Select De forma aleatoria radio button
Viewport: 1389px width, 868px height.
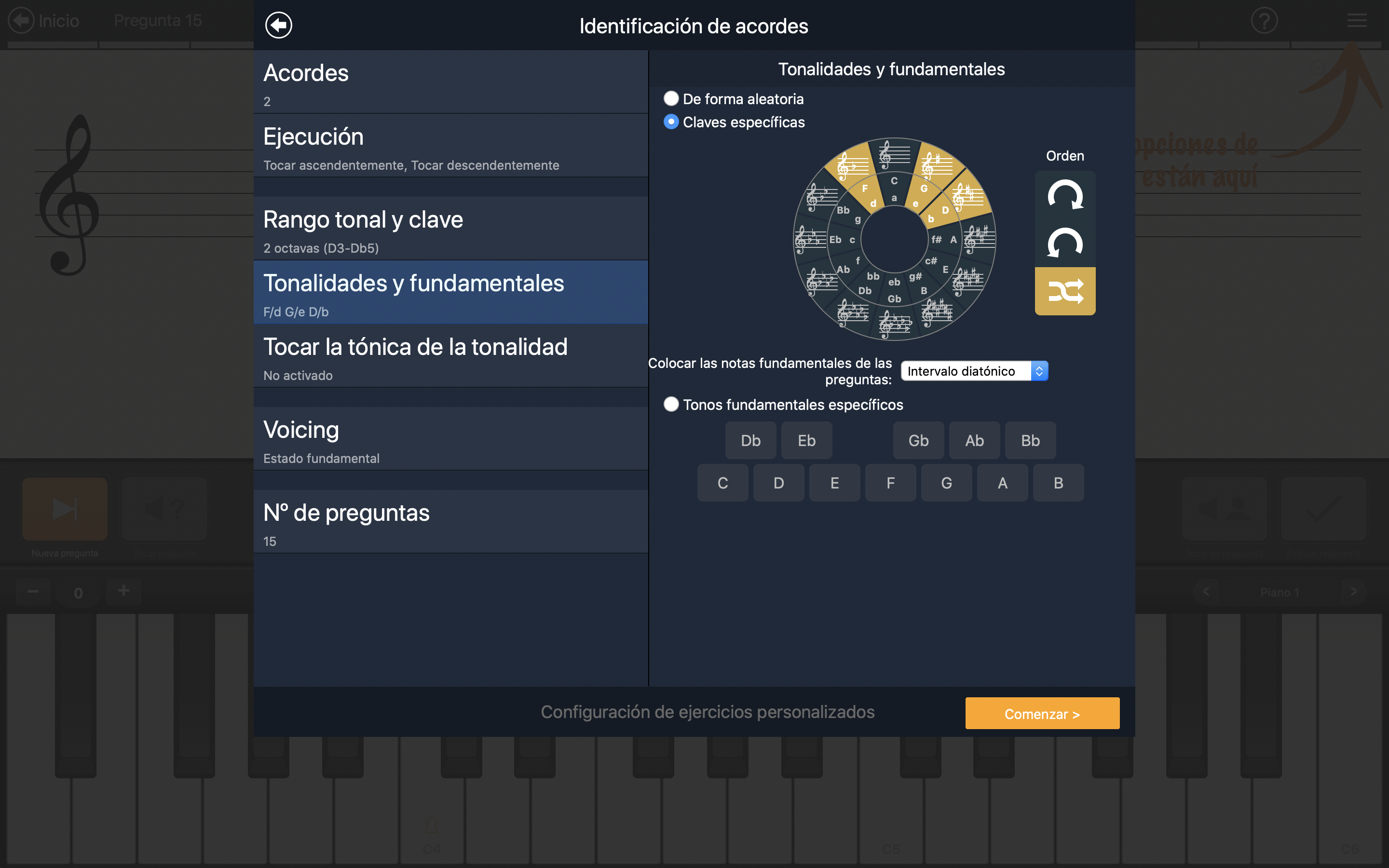[671, 99]
